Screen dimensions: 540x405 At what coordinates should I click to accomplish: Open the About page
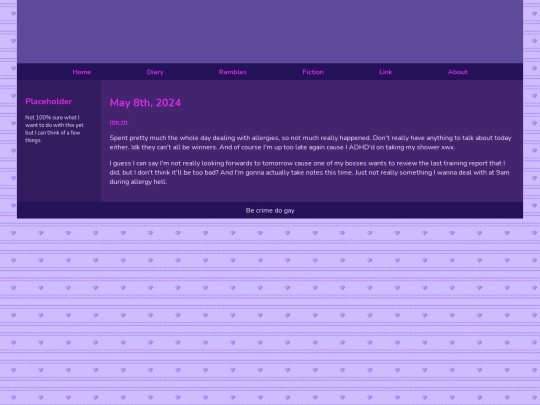458,72
